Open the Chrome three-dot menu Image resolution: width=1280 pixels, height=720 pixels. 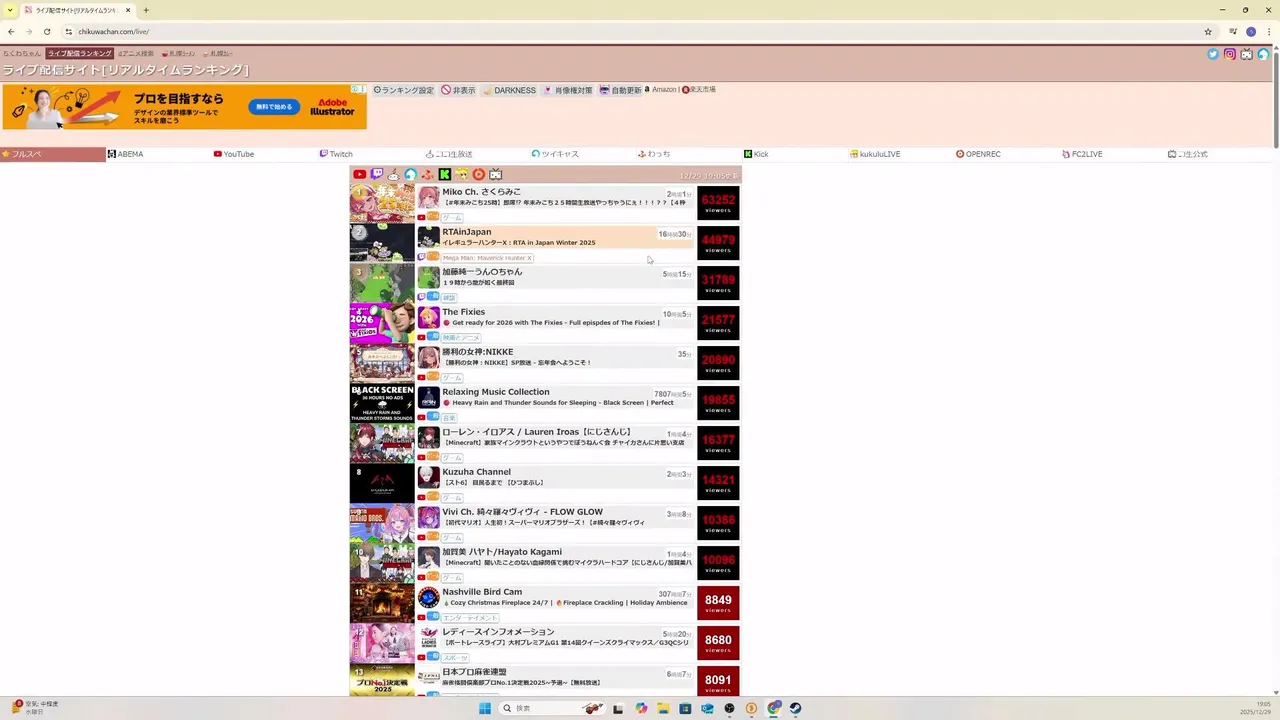[1268, 31]
